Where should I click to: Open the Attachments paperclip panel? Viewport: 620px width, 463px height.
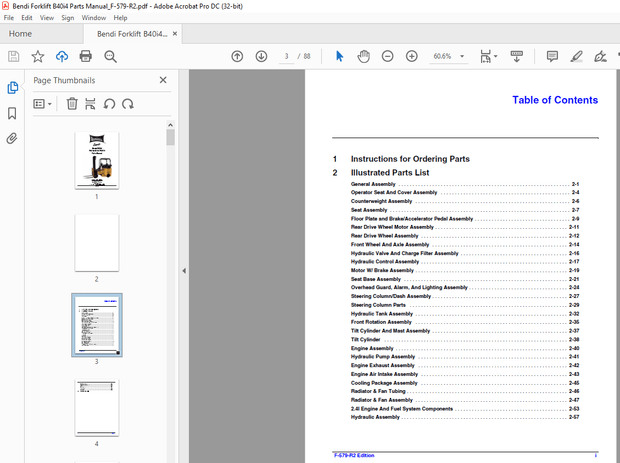tap(12, 138)
